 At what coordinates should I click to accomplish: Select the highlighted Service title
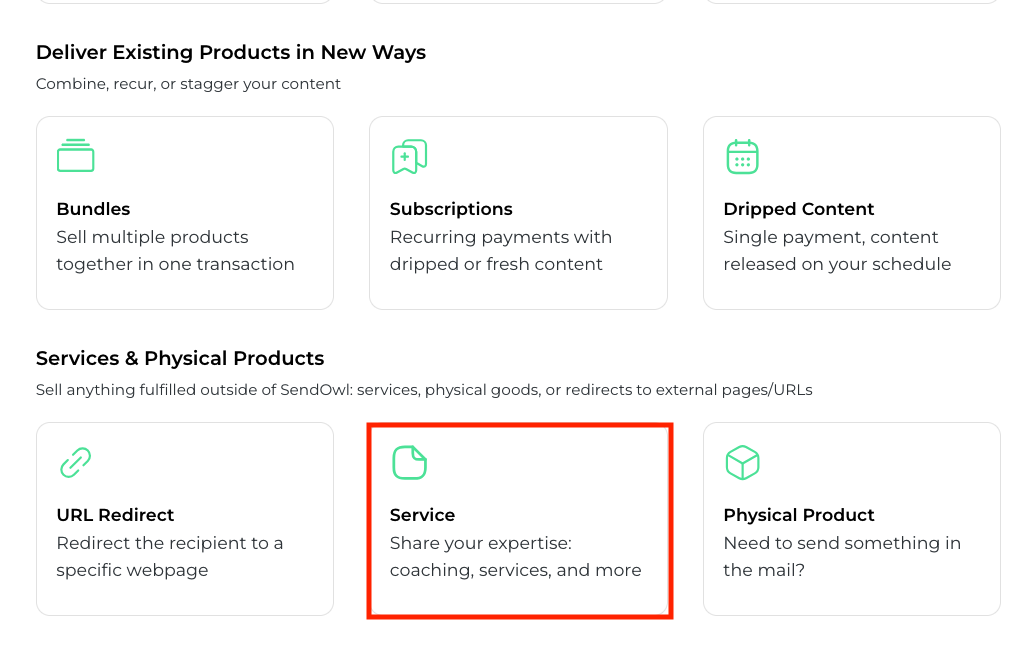422,515
